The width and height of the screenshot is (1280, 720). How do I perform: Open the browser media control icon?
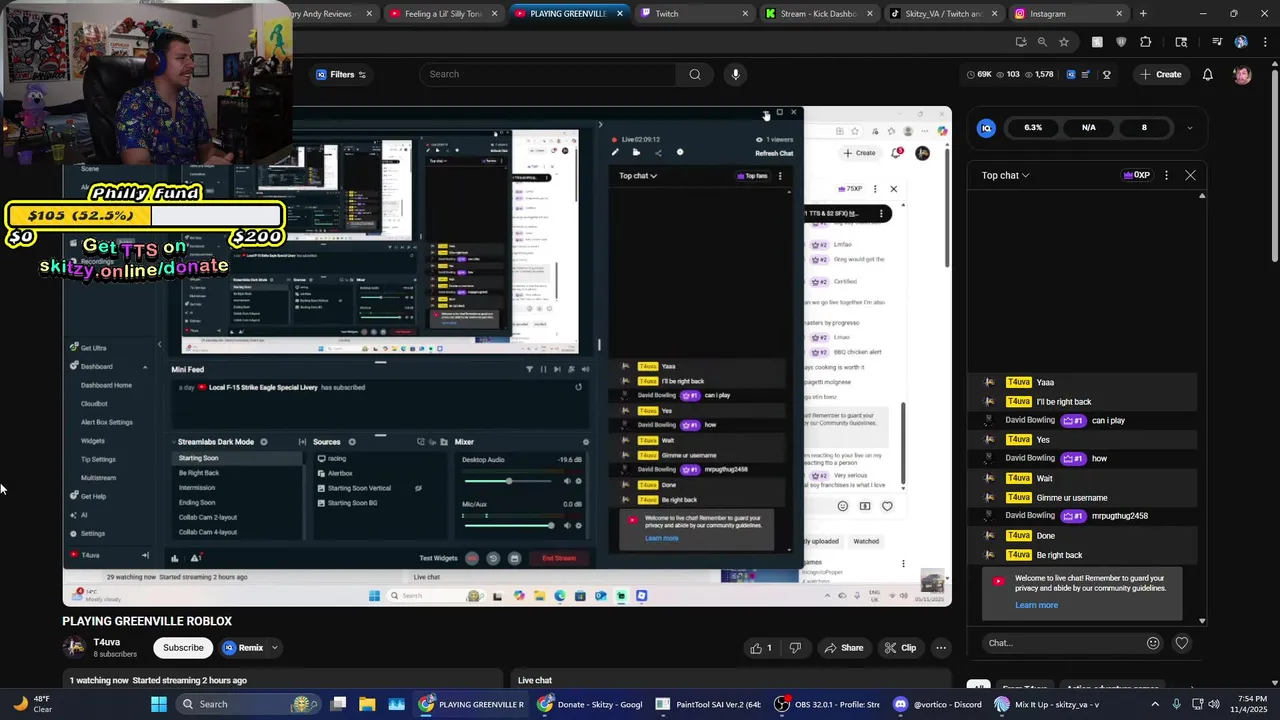(x=1217, y=42)
